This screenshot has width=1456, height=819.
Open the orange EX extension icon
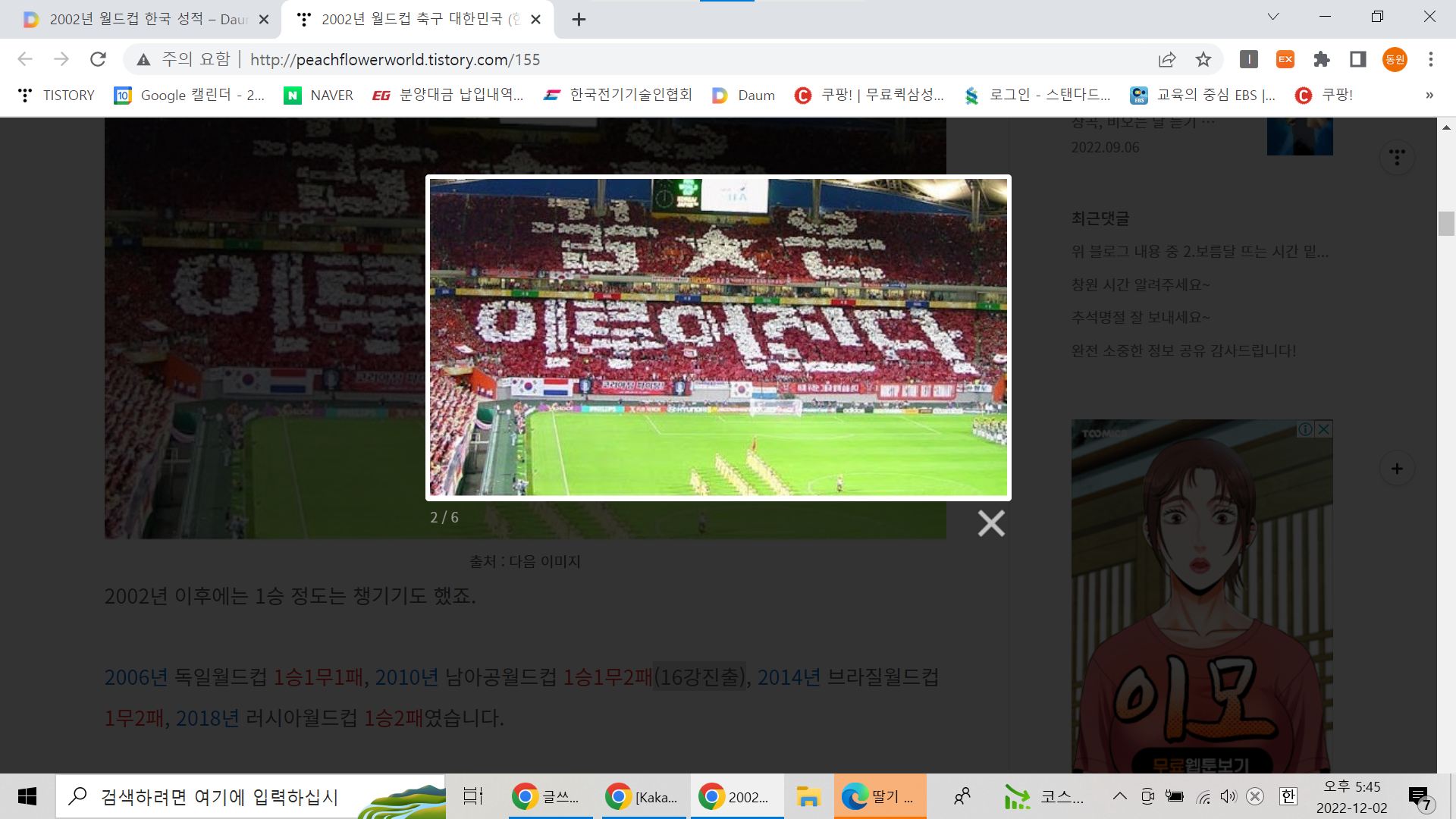[1285, 59]
